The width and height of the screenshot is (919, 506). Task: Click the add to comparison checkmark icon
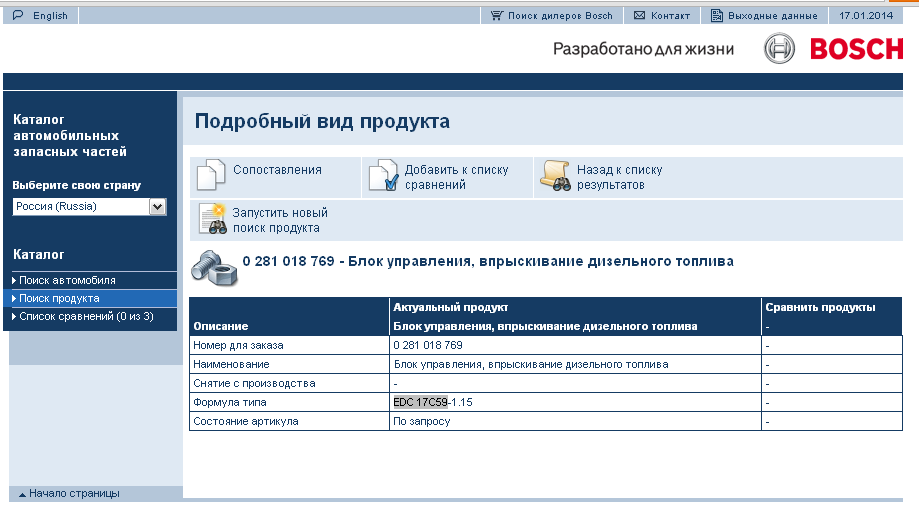383,175
